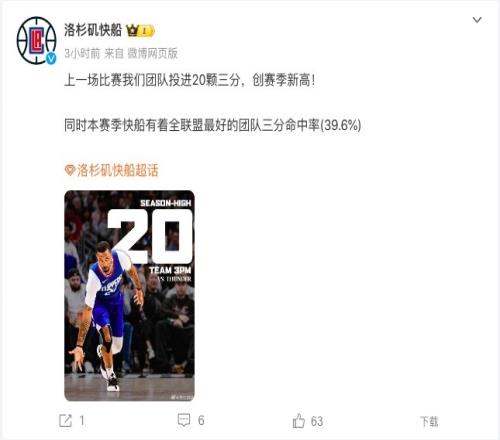This screenshot has width=500, height=440.
Task: Click the 微博网页版 source link
Action: click(153, 53)
